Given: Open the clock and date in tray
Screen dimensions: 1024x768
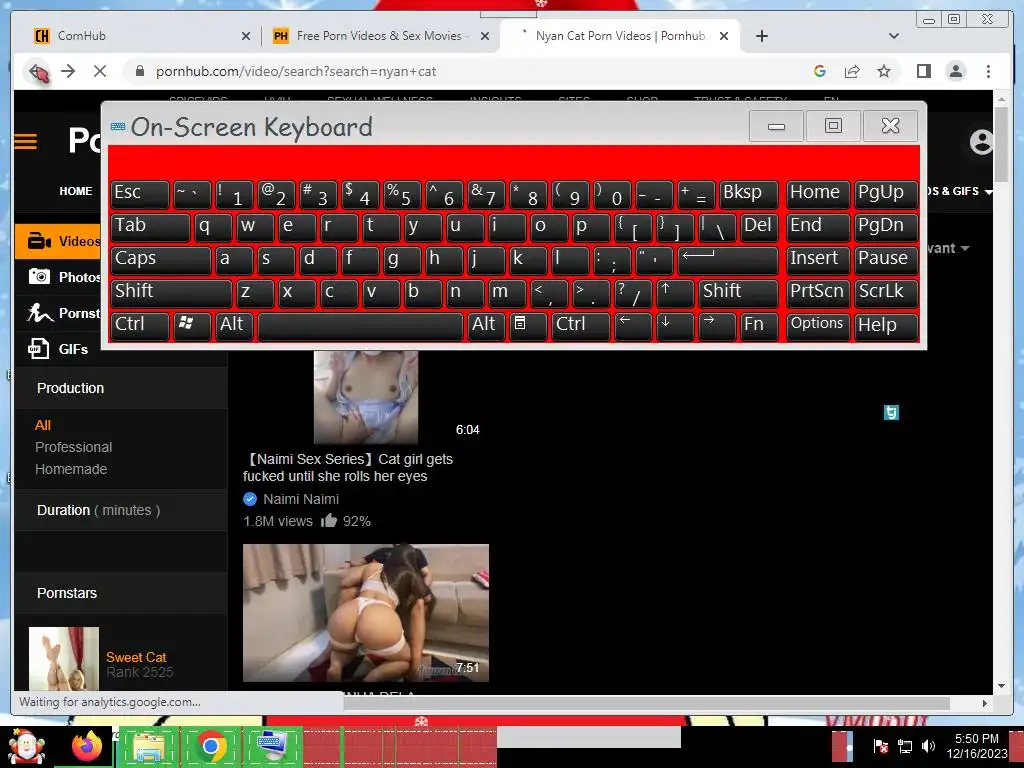Looking at the screenshot, I should click(x=977, y=746).
